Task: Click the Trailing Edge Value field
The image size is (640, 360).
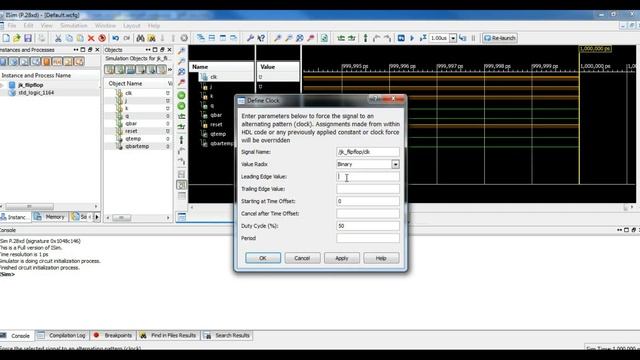Action: [x=368, y=189]
